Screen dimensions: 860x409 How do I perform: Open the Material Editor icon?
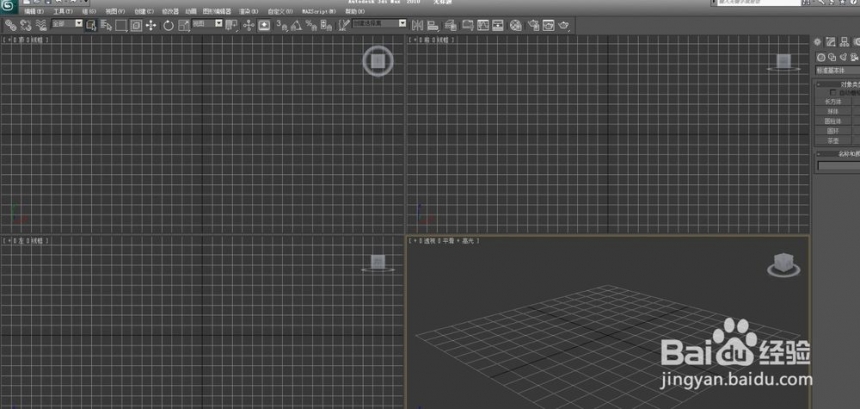[516, 25]
